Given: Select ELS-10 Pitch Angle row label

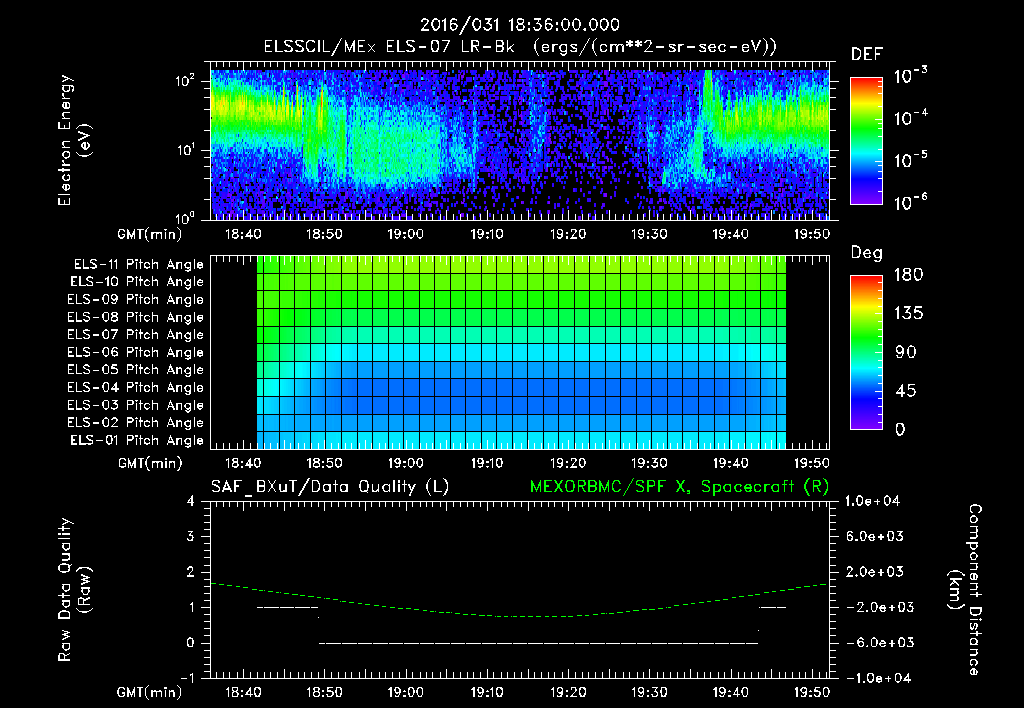Looking at the screenshot, I should tap(137, 282).
